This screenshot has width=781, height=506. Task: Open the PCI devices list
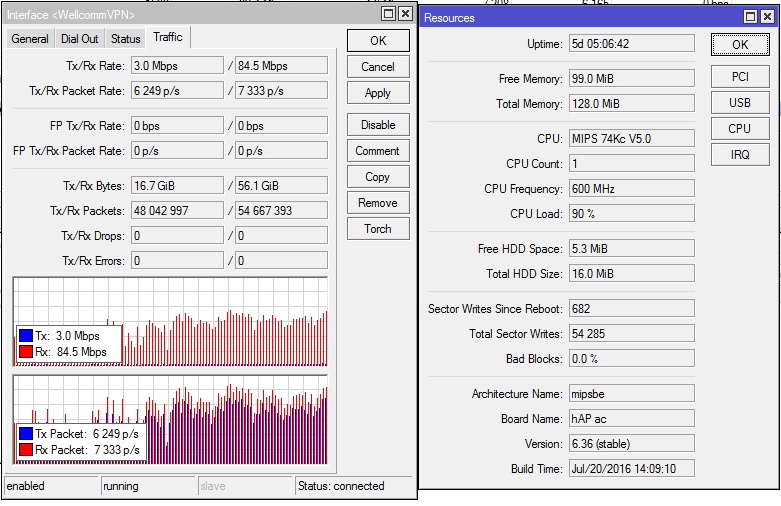click(x=740, y=77)
